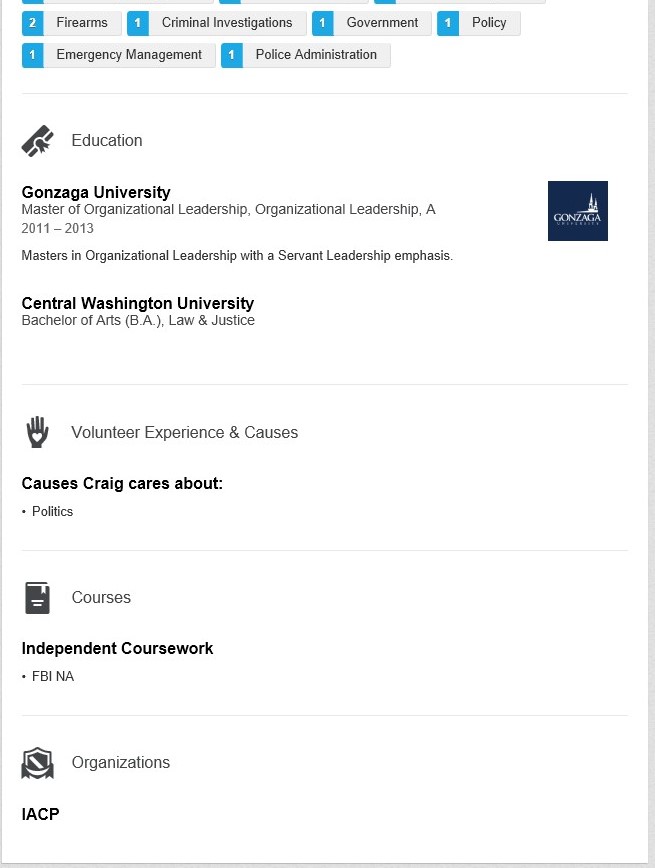
Task: Click the endorsement number next to Government
Action: pyautogui.click(x=322, y=22)
